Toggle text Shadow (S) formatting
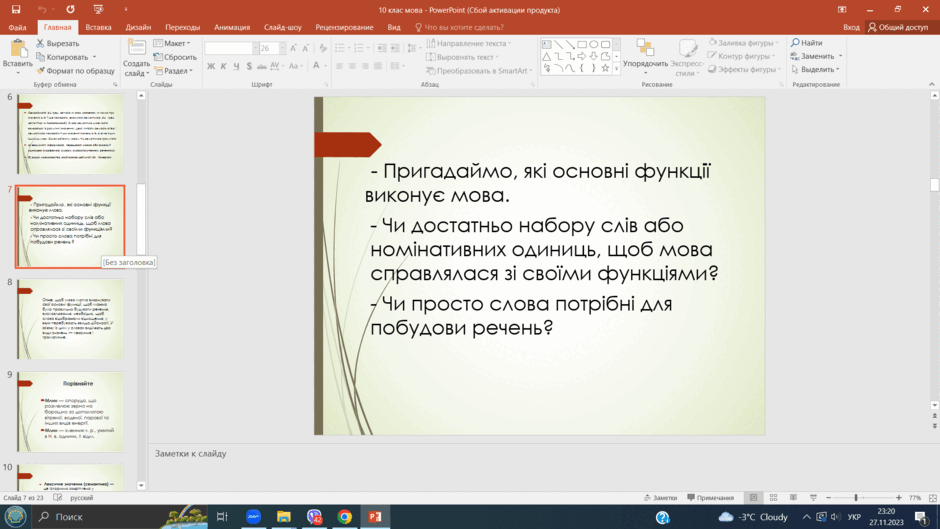The image size is (940, 529). click(249, 66)
